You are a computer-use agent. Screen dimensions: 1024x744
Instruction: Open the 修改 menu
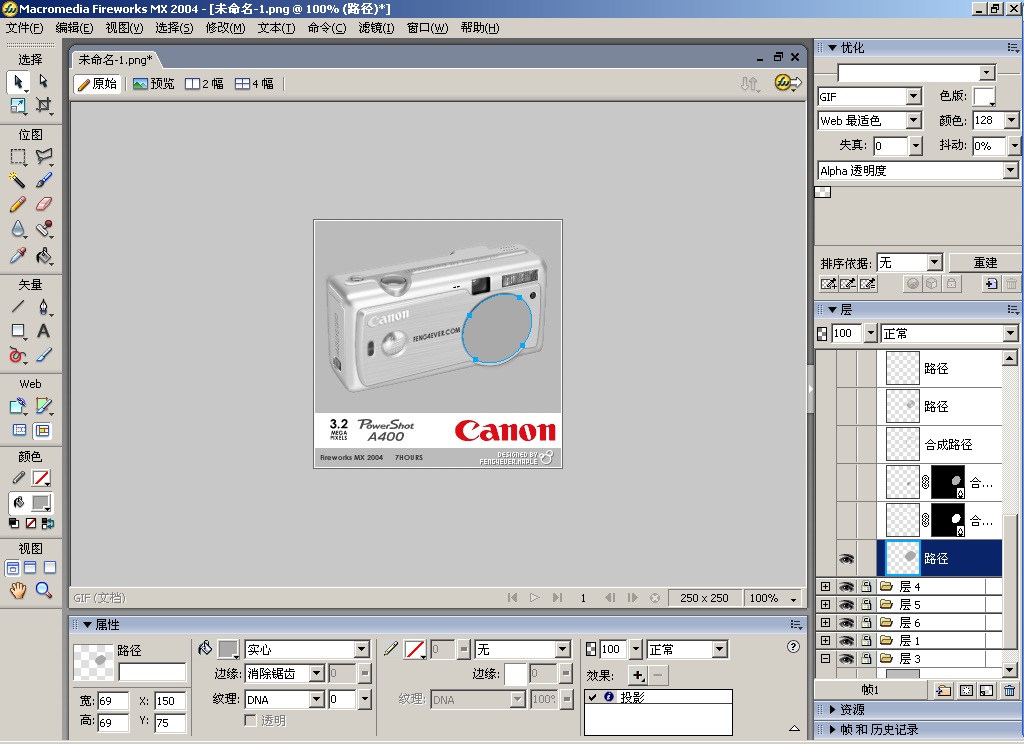(x=225, y=28)
